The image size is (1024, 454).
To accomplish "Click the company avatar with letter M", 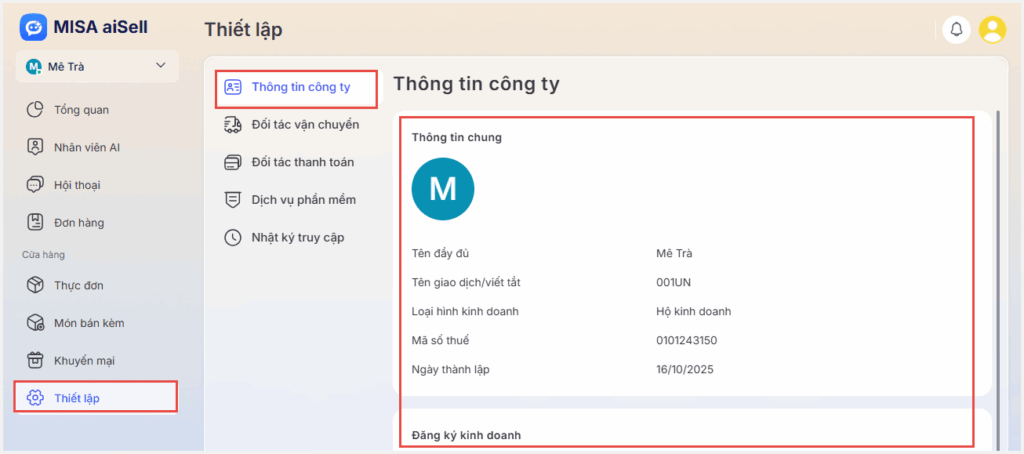I will (x=442, y=189).
